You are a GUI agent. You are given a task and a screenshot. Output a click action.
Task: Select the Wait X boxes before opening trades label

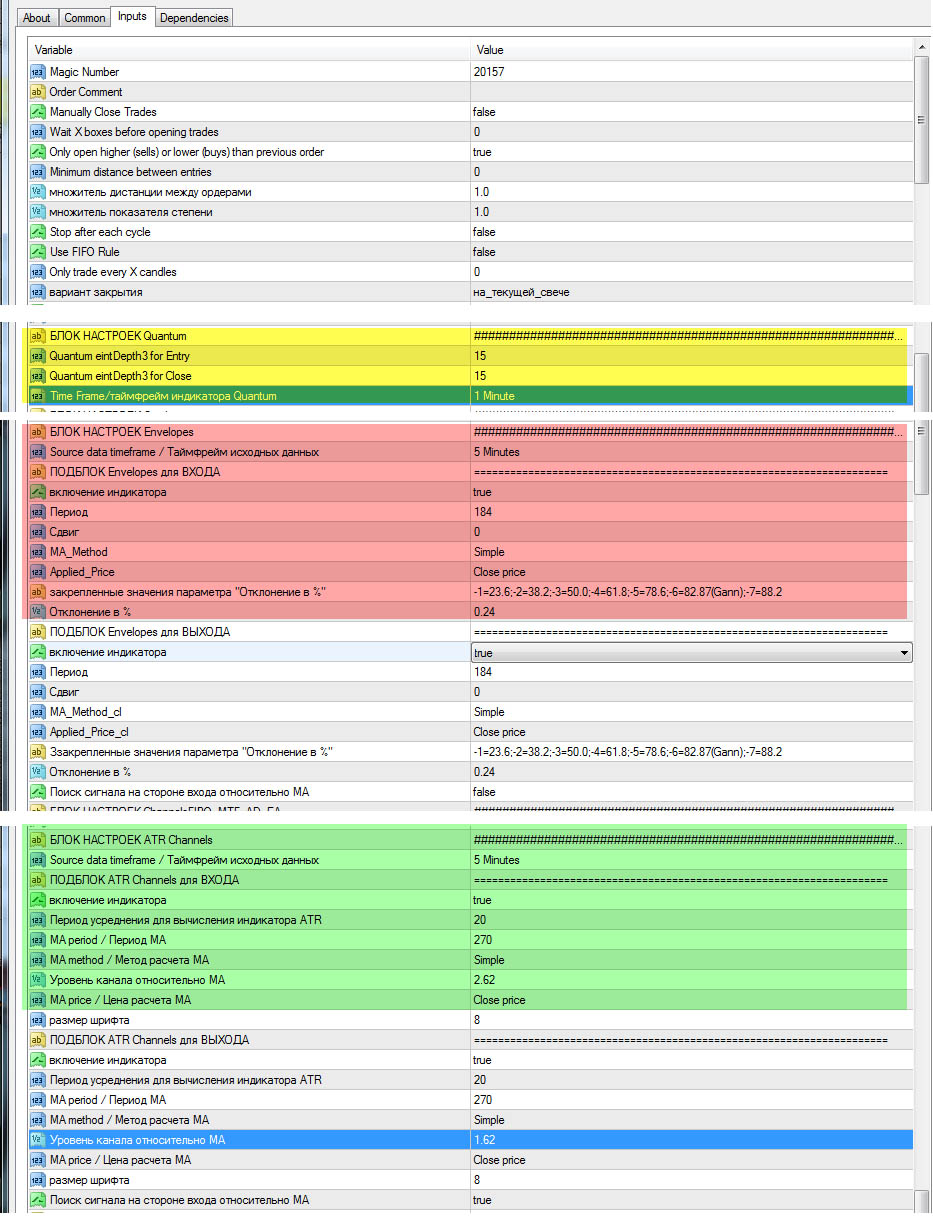(134, 132)
